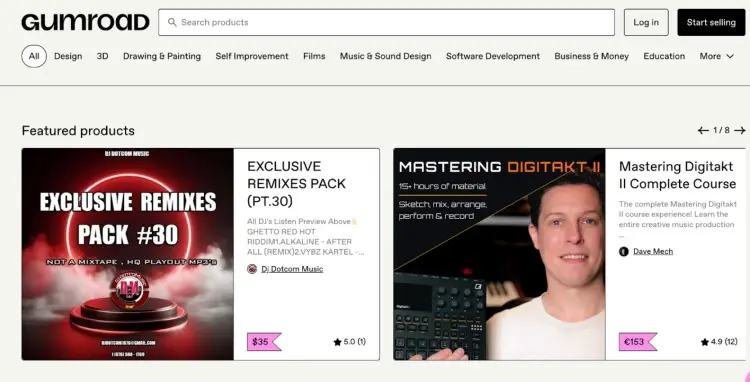
Task: Click the 'All DJ's Listen Preview Above' description
Action: (x=306, y=237)
